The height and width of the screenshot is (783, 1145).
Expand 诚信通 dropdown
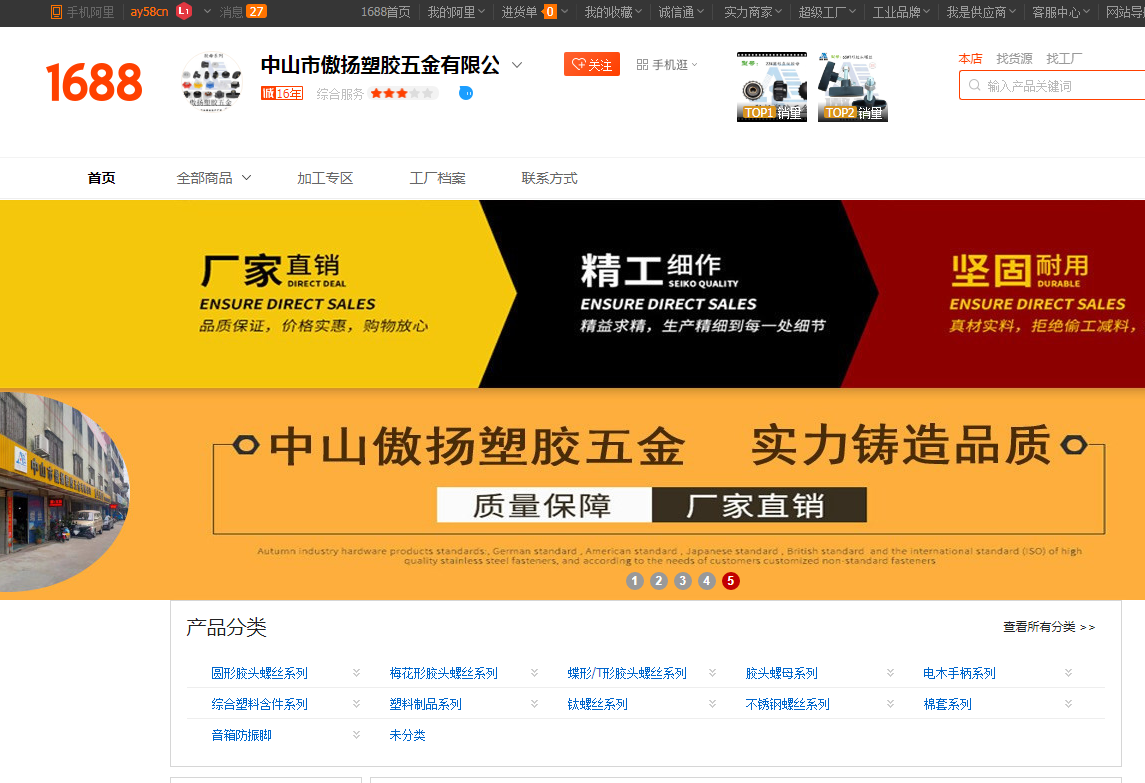pos(681,12)
